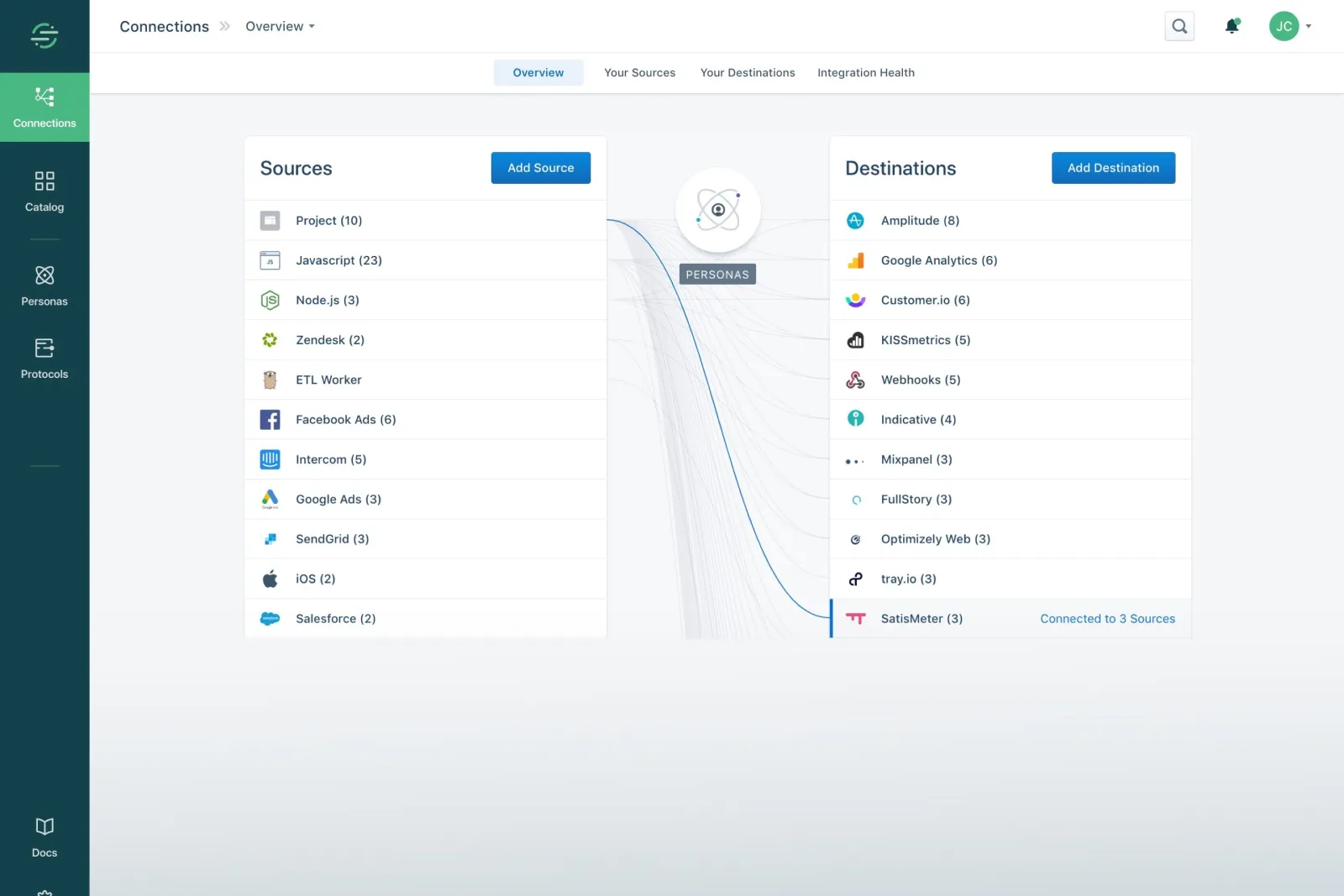Click the Javascript source icon
This screenshot has height=896, width=1344.
270,260
